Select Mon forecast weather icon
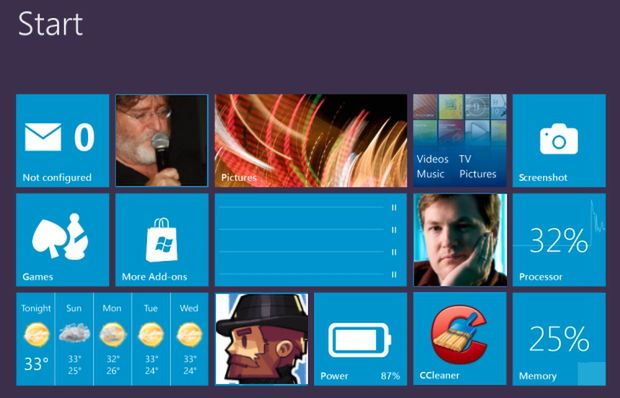Image resolution: width=620 pixels, height=398 pixels. point(113,334)
